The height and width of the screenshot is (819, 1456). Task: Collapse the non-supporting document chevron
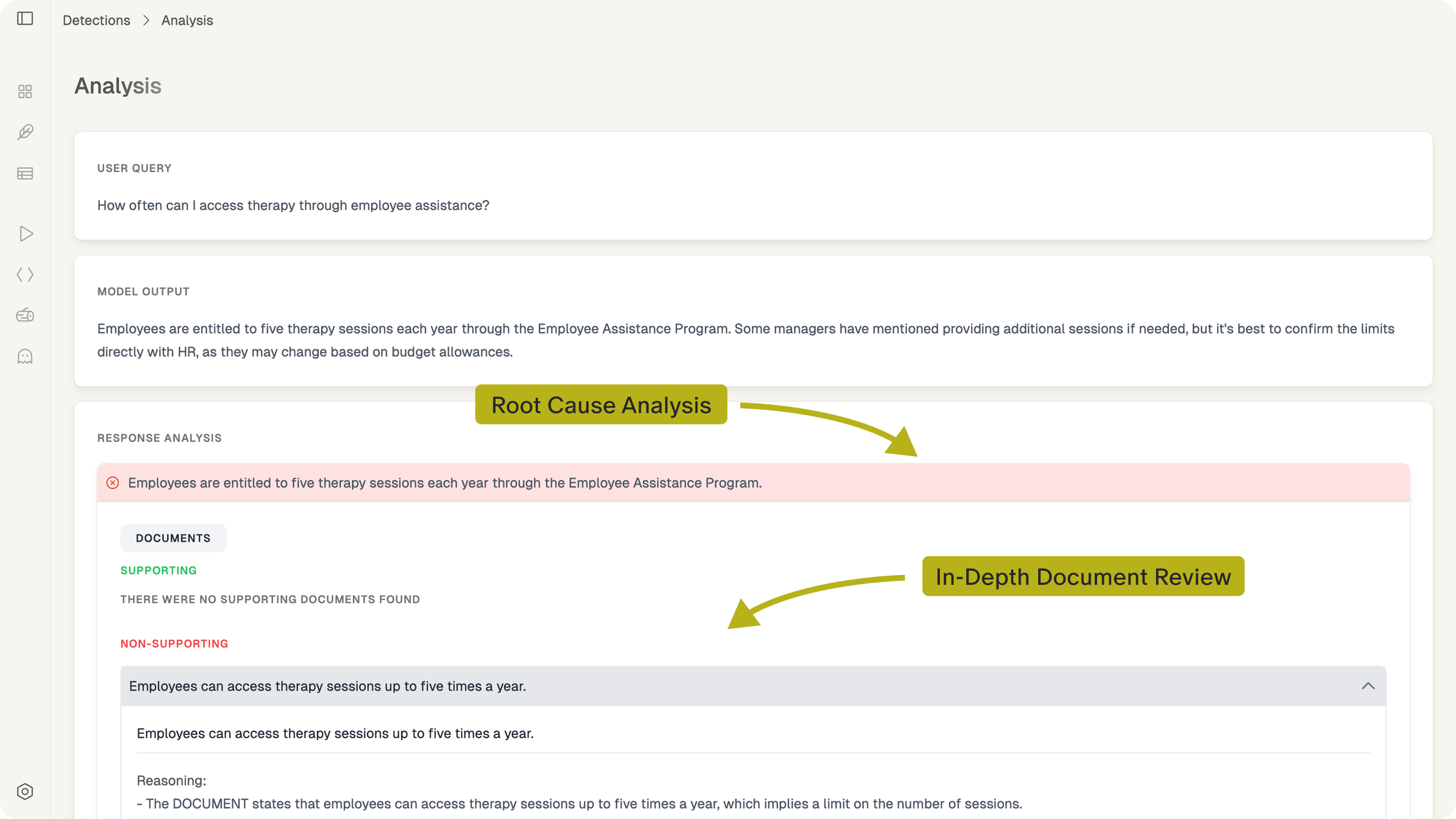[x=1368, y=686]
